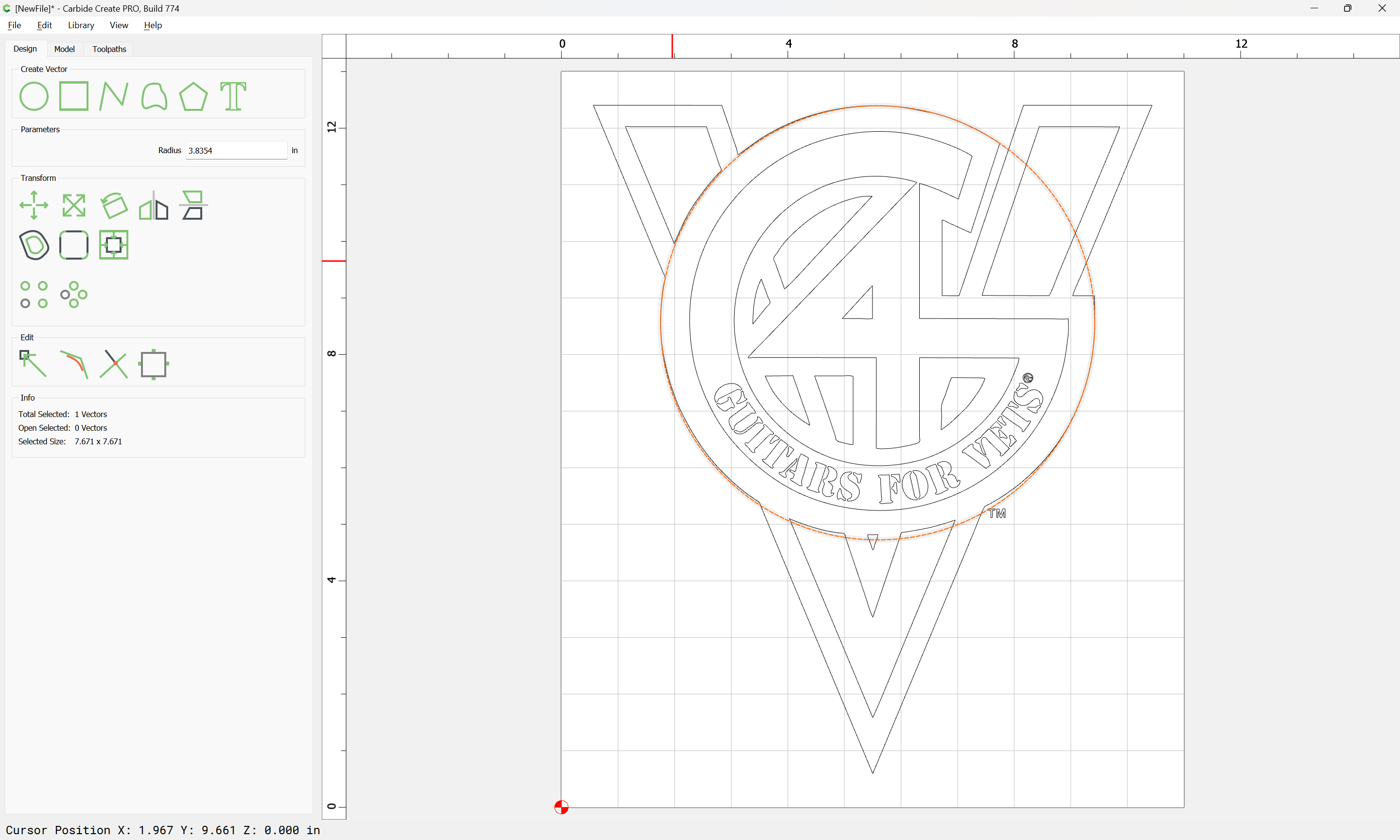
Task: Activate the Resize/Scale transform tool
Action: click(x=73, y=205)
